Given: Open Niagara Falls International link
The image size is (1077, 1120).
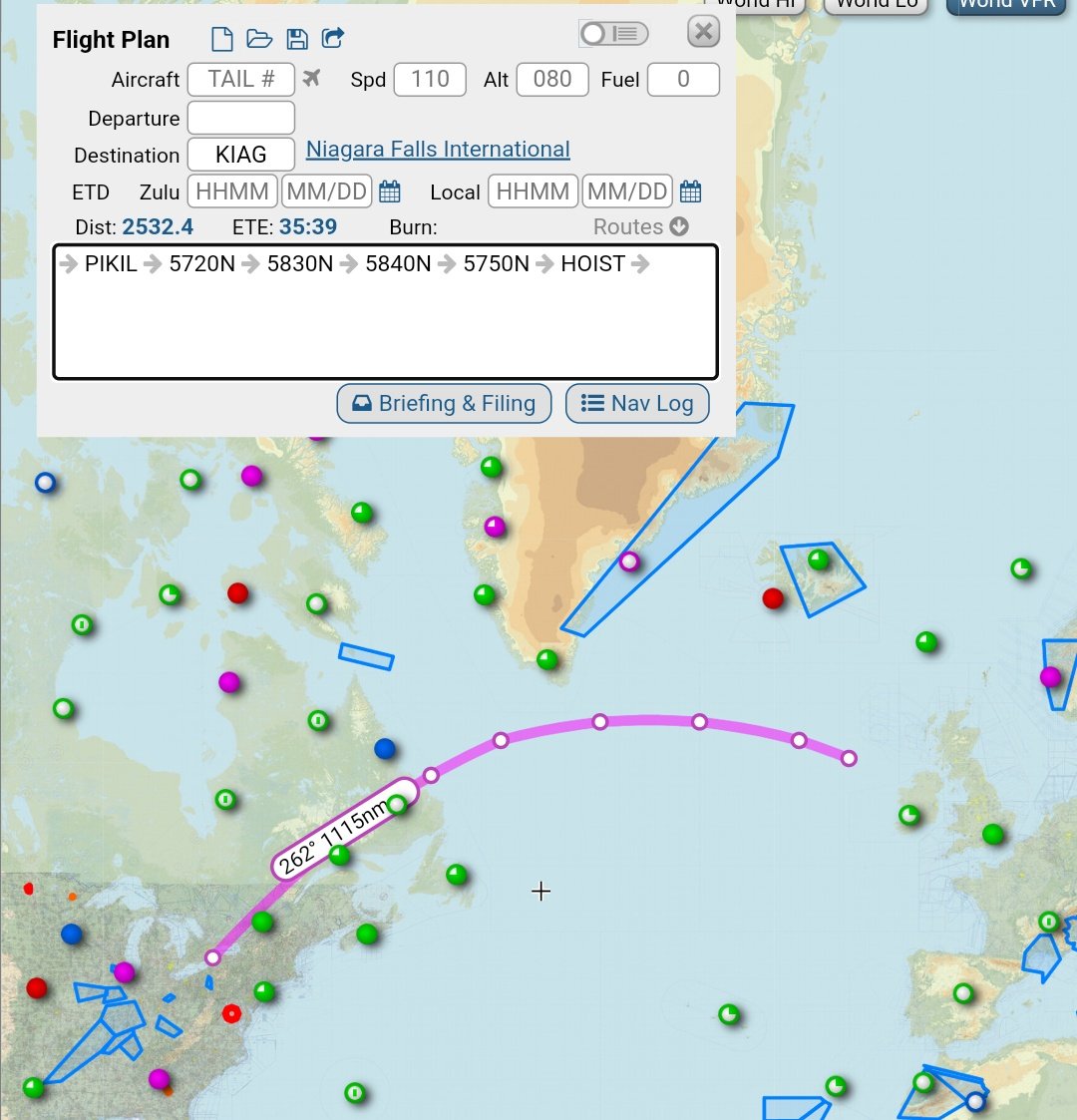Looking at the screenshot, I should pyautogui.click(x=438, y=150).
